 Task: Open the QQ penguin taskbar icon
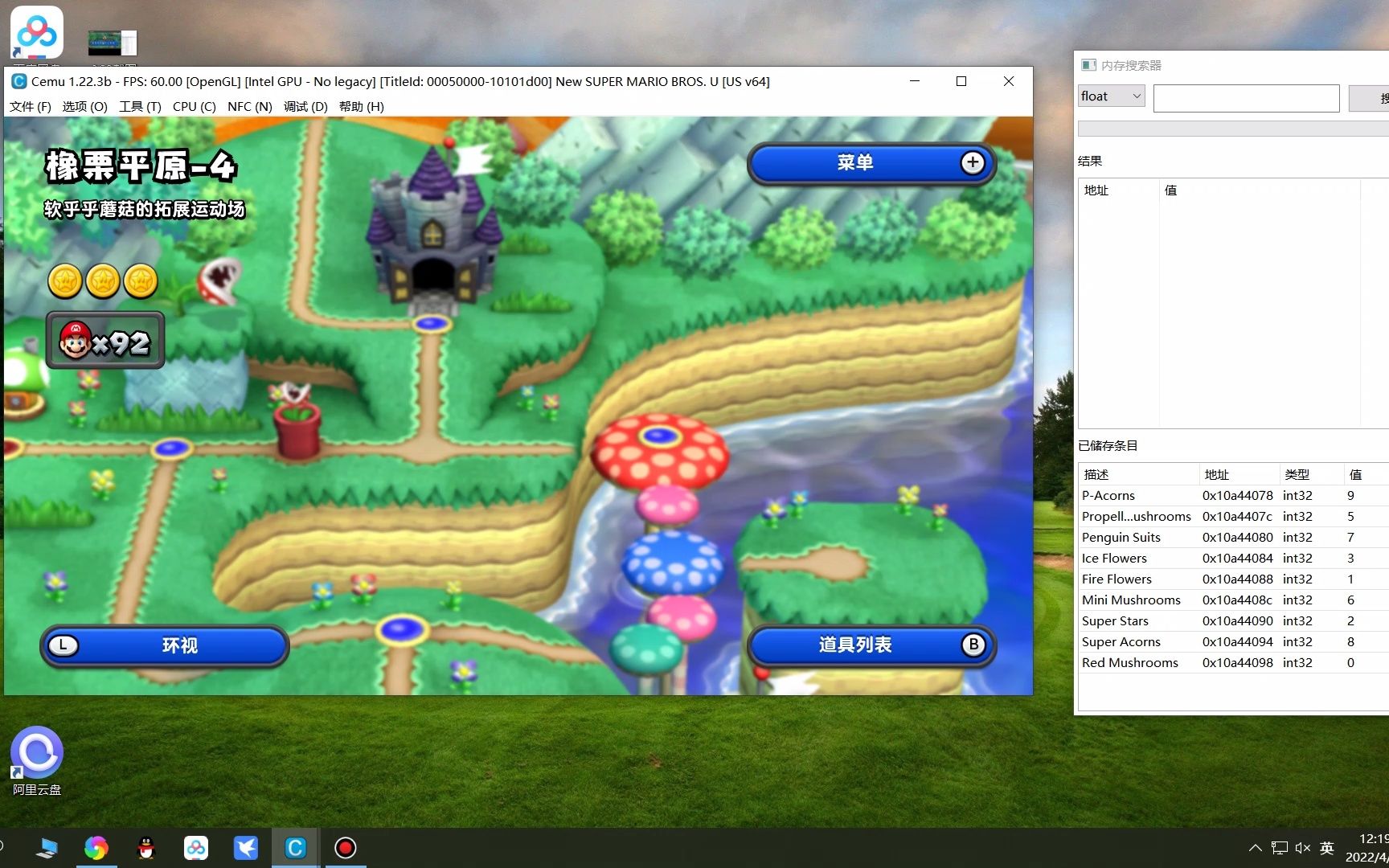point(146,848)
